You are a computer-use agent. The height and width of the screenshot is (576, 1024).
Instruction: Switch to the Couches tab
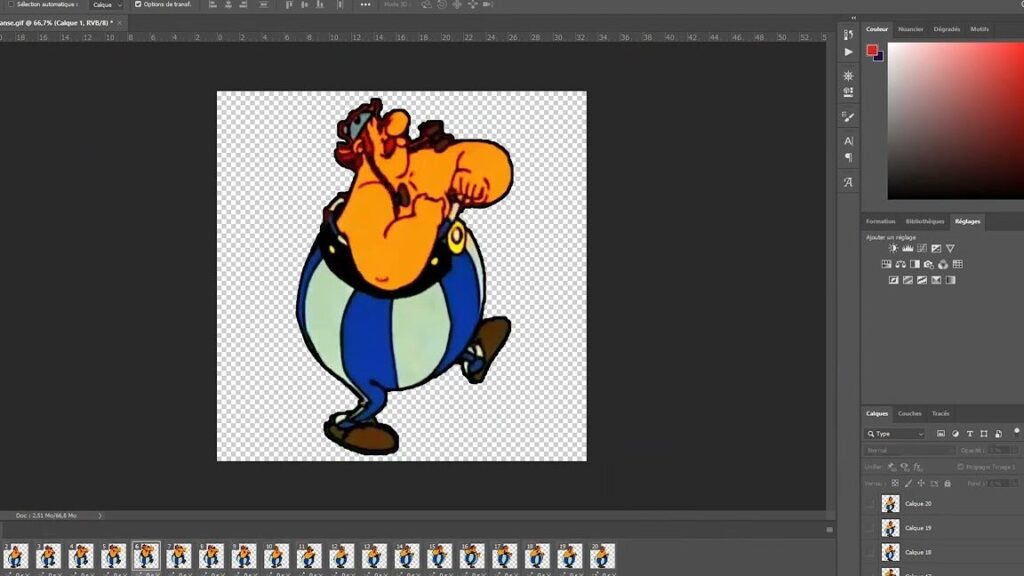pos(910,413)
